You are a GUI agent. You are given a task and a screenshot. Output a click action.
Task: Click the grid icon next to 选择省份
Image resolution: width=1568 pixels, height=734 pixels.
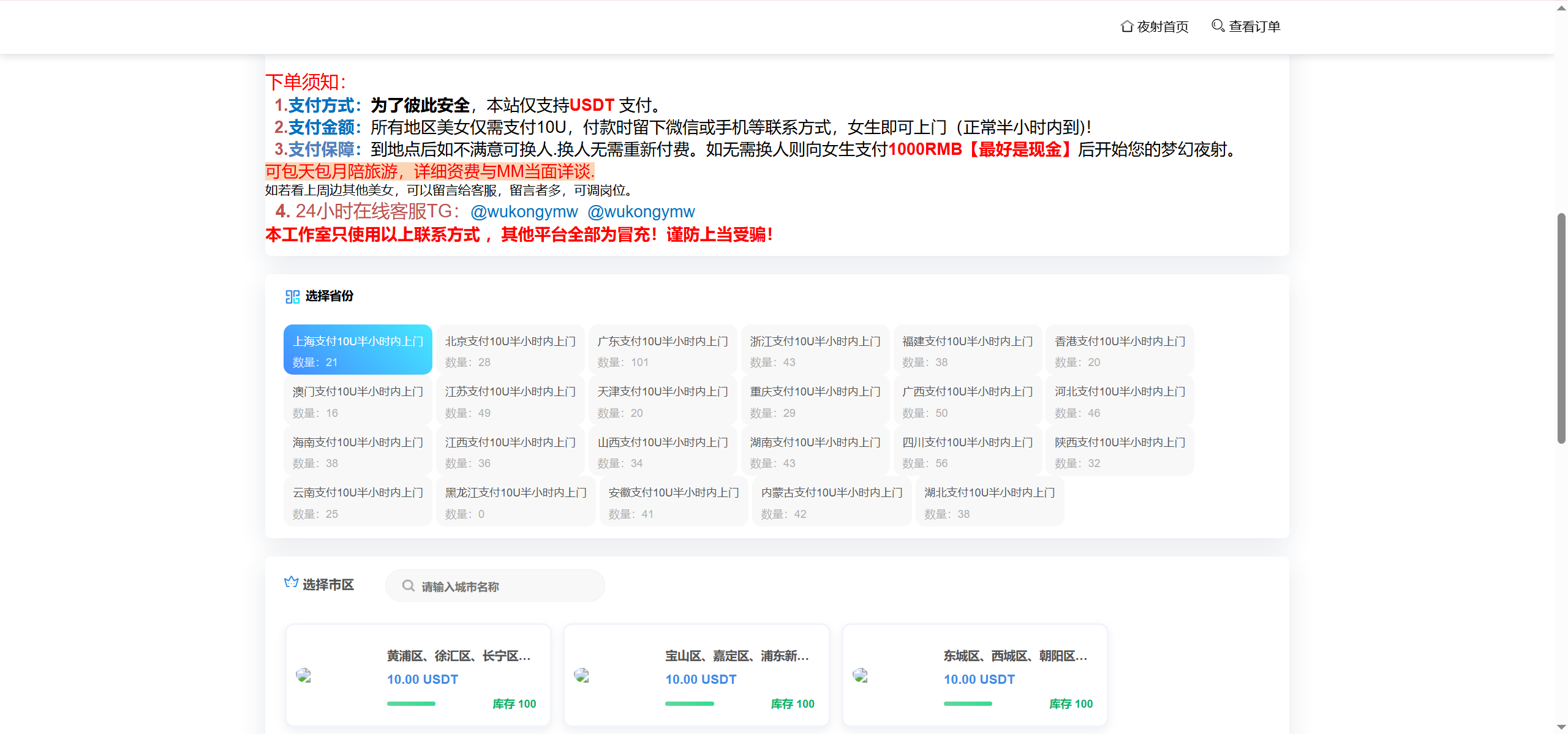coord(292,296)
